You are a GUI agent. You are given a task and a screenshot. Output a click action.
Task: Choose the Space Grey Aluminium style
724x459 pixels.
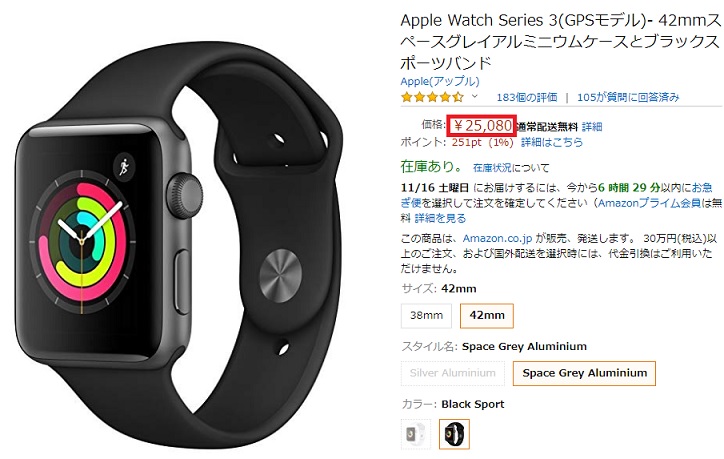[x=585, y=373]
